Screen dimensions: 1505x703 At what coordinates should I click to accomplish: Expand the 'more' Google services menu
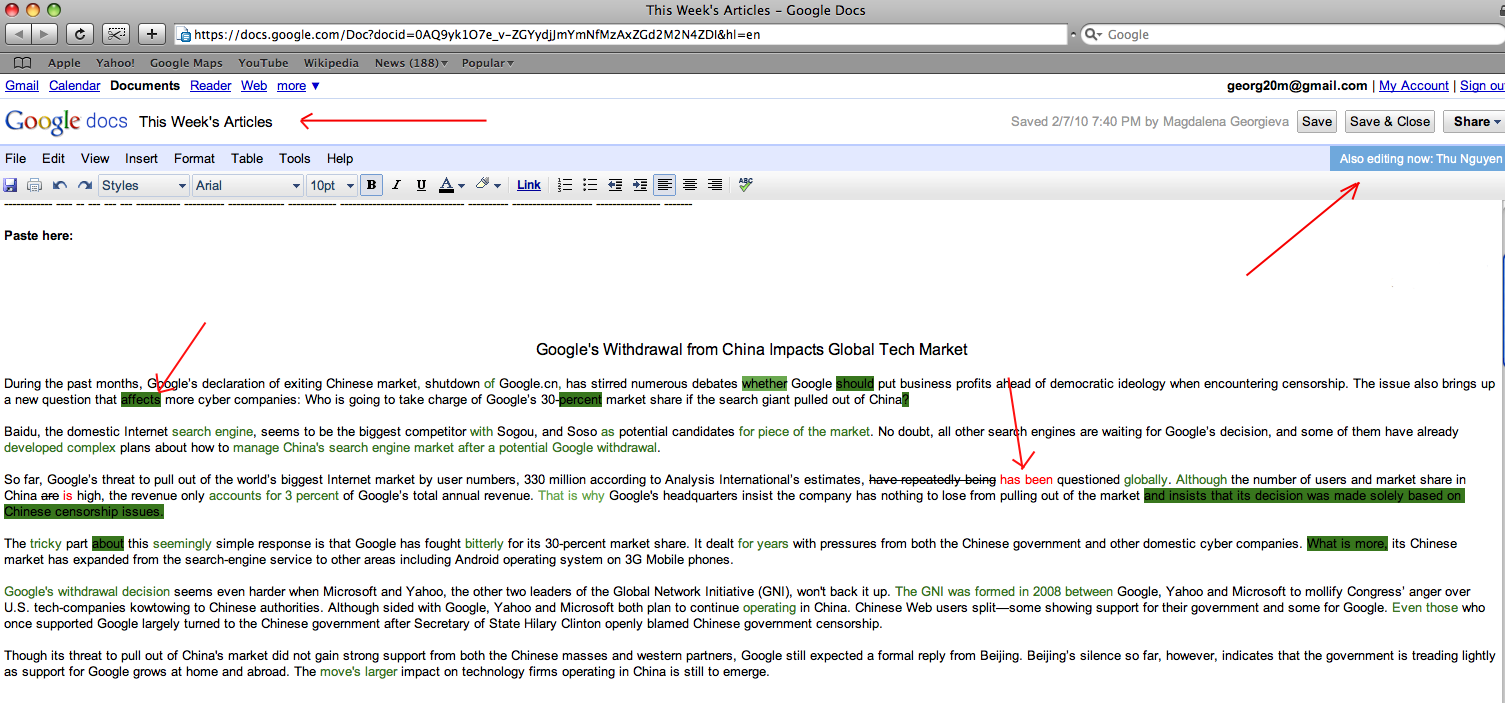pos(298,86)
